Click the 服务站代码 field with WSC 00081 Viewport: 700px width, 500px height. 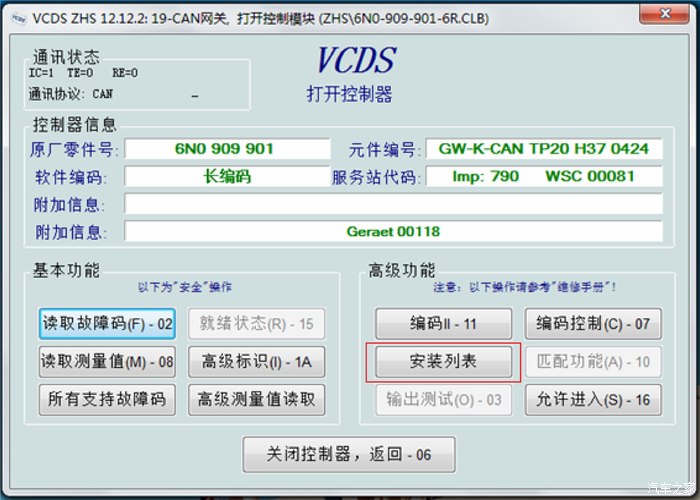click(x=543, y=177)
